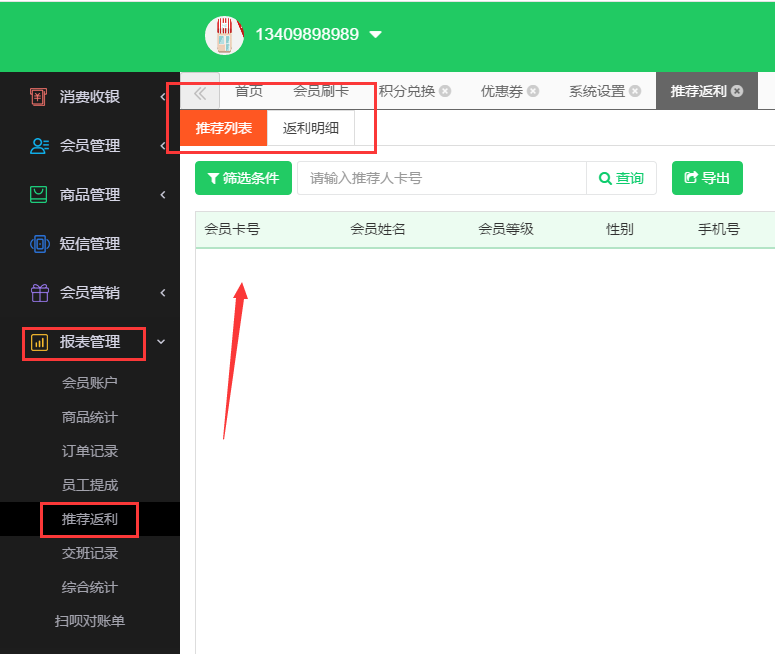Click the 消费收银 cash register icon
This screenshot has width=776, height=663.
39,96
